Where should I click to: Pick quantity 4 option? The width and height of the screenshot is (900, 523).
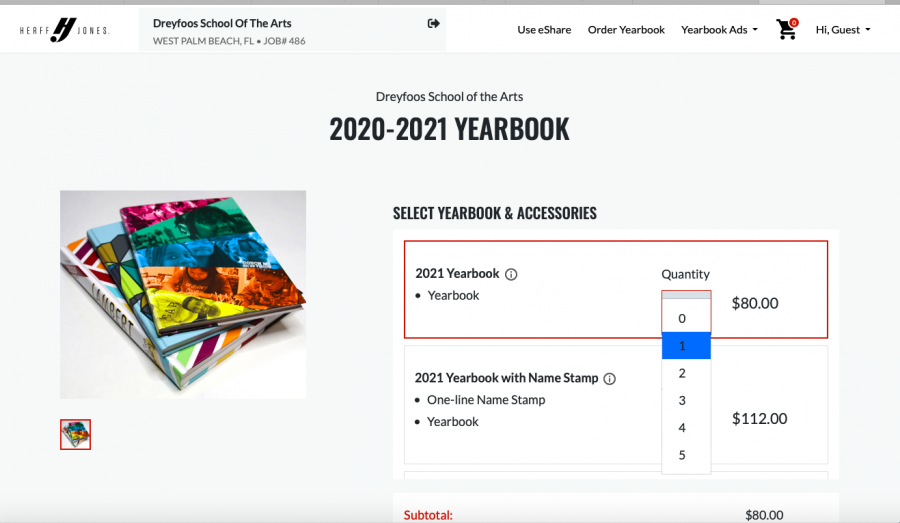point(686,428)
